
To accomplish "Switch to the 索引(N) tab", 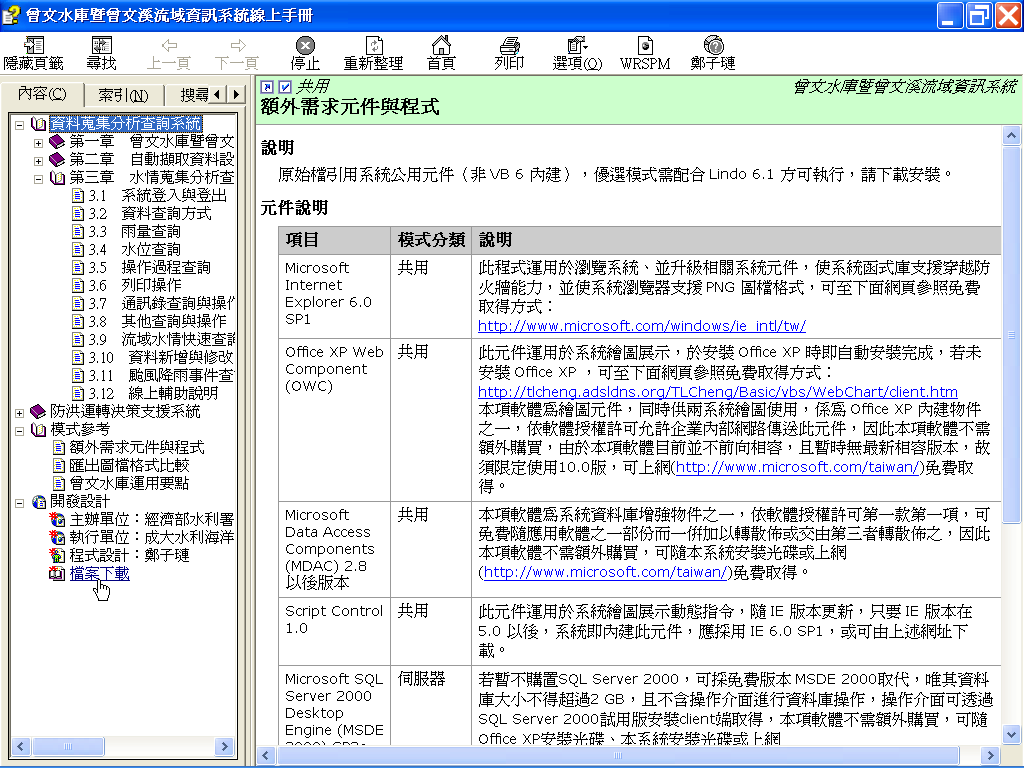I will [x=123, y=95].
